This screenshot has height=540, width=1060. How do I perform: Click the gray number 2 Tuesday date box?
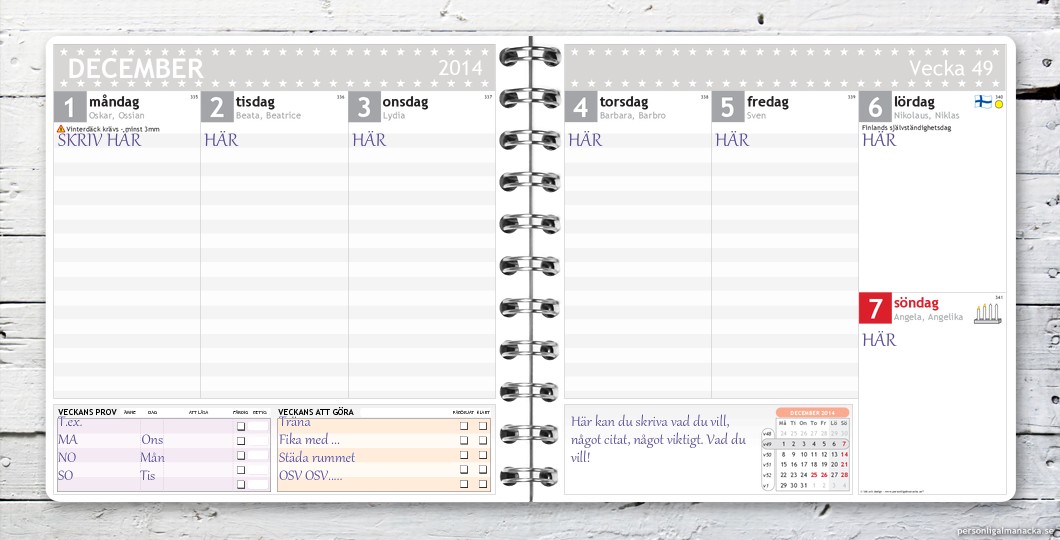(x=217, y=107)
